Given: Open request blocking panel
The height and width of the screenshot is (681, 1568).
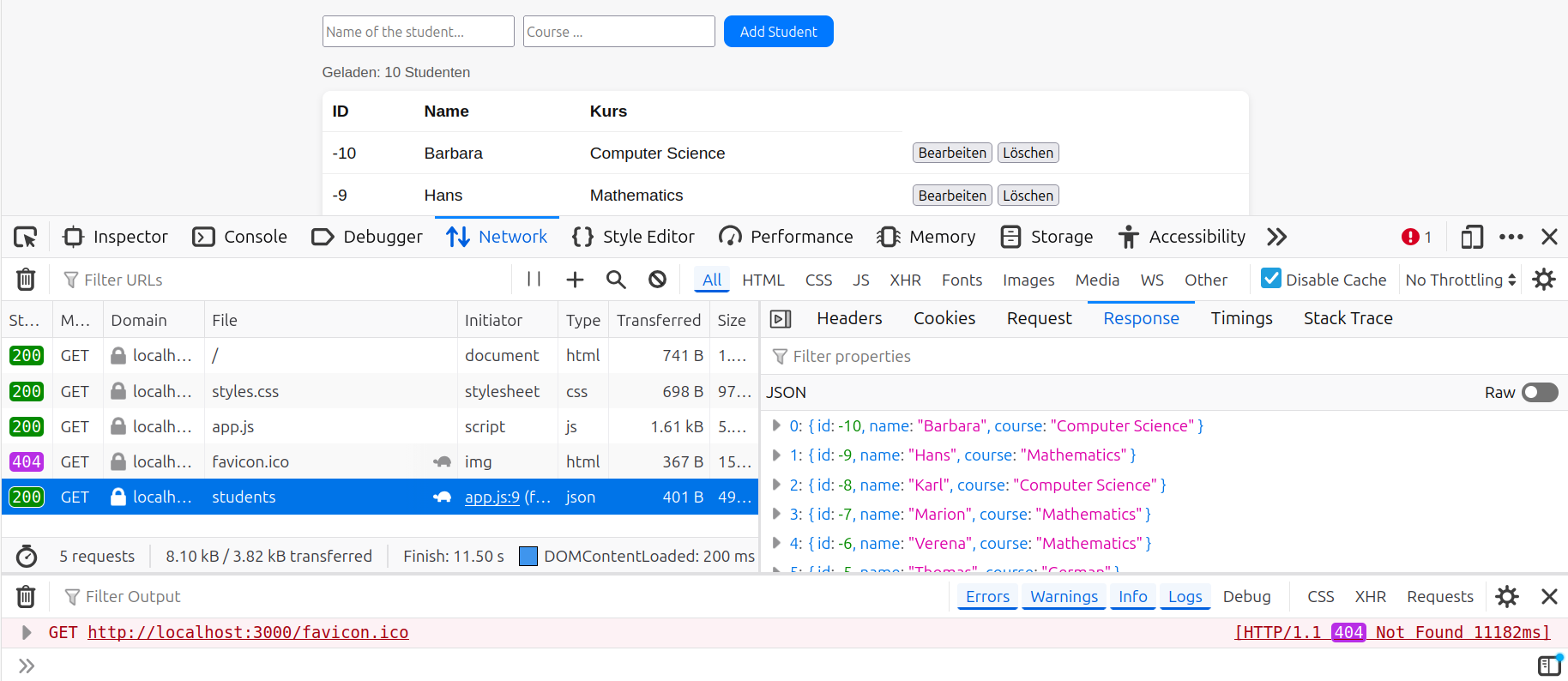Looking at the screenshot, I should coord(657,280).
